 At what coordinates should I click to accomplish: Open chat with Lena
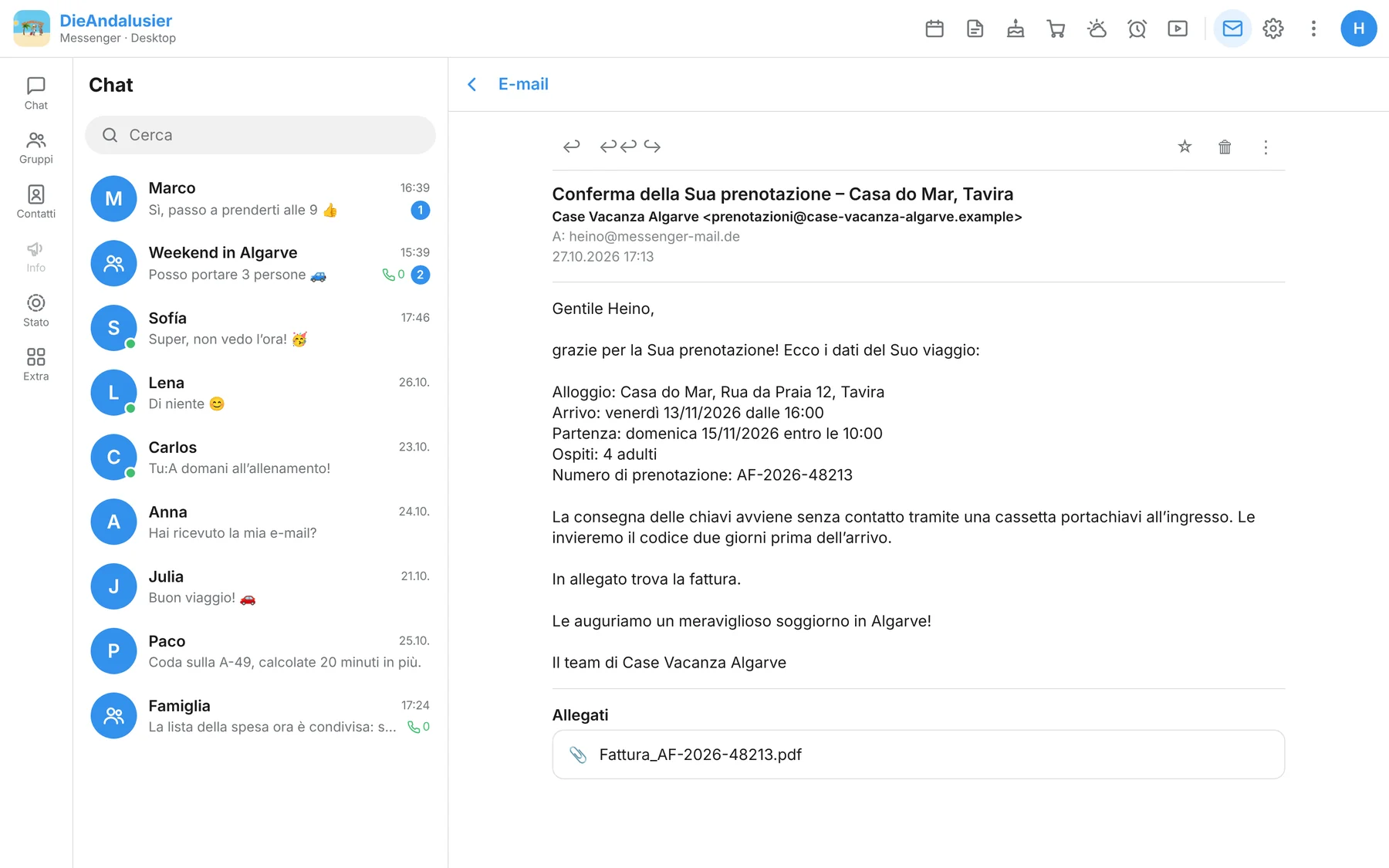260,393
